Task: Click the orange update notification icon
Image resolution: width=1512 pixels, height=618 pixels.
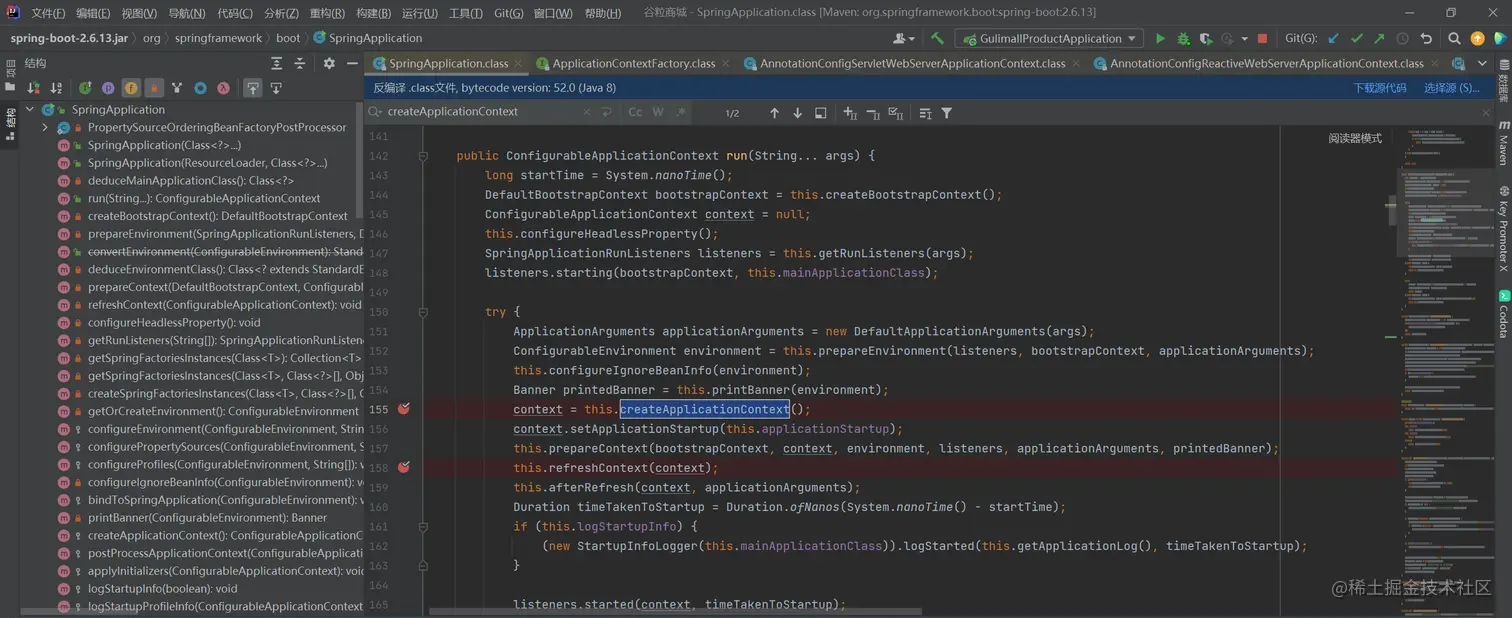Action: coord(1478,38)
